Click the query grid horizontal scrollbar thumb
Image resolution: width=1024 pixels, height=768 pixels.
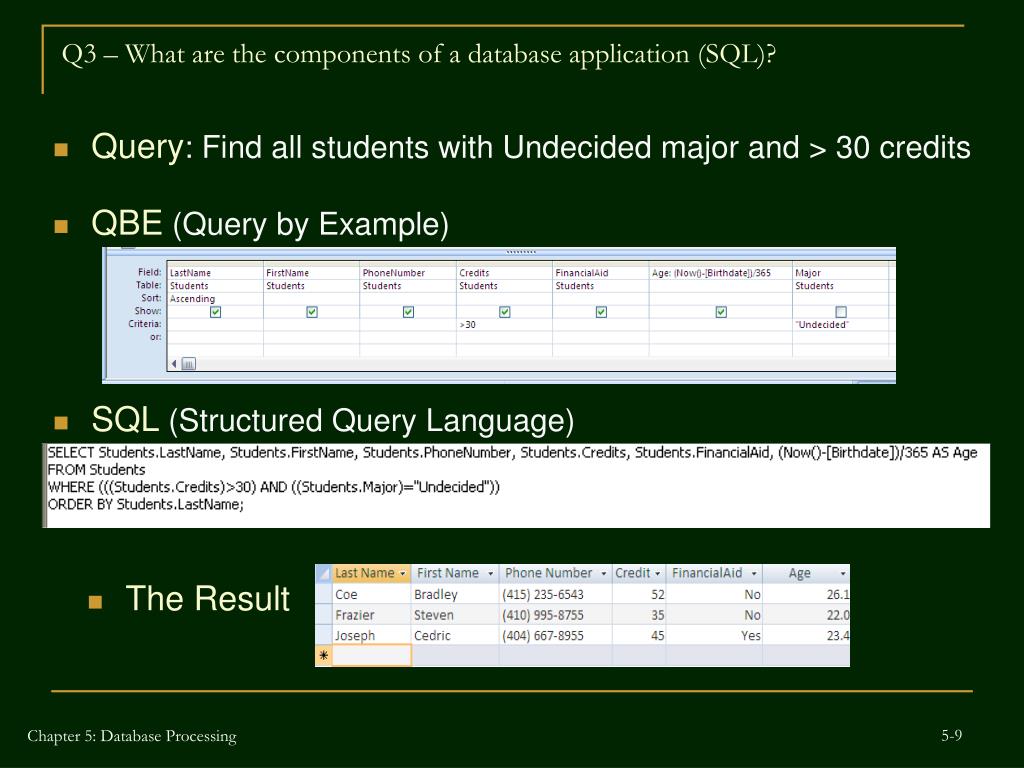coord(188,364)
